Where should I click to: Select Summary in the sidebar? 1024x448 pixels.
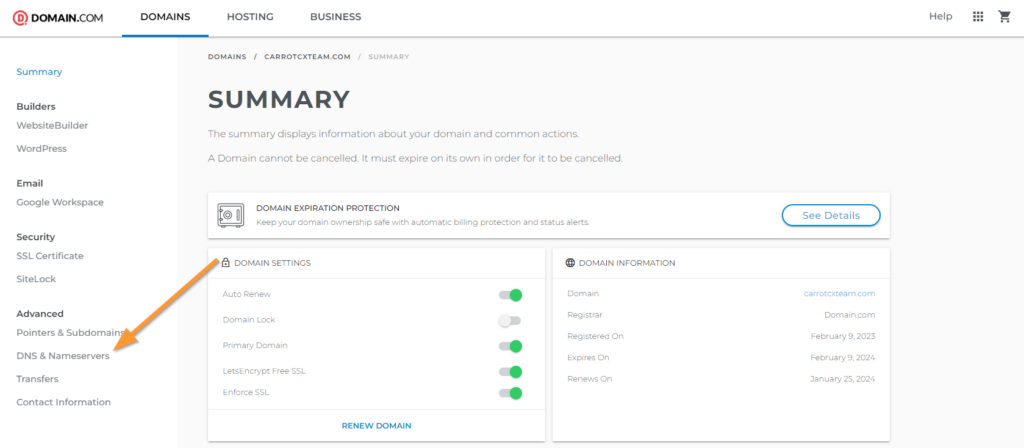[x=39, y=72]
